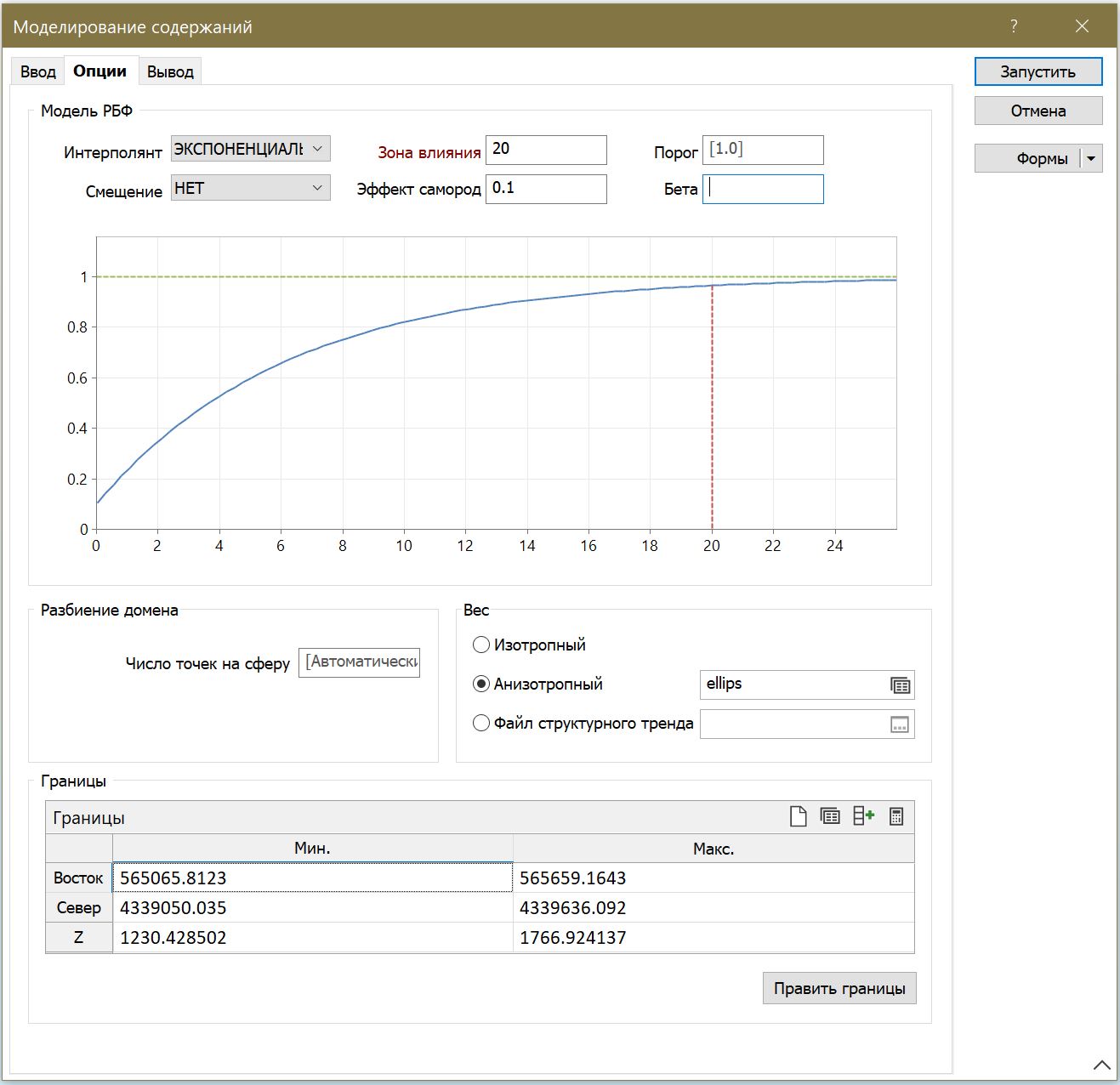Click add-row icon with green plus
1120x1085 pixels.
863,817
